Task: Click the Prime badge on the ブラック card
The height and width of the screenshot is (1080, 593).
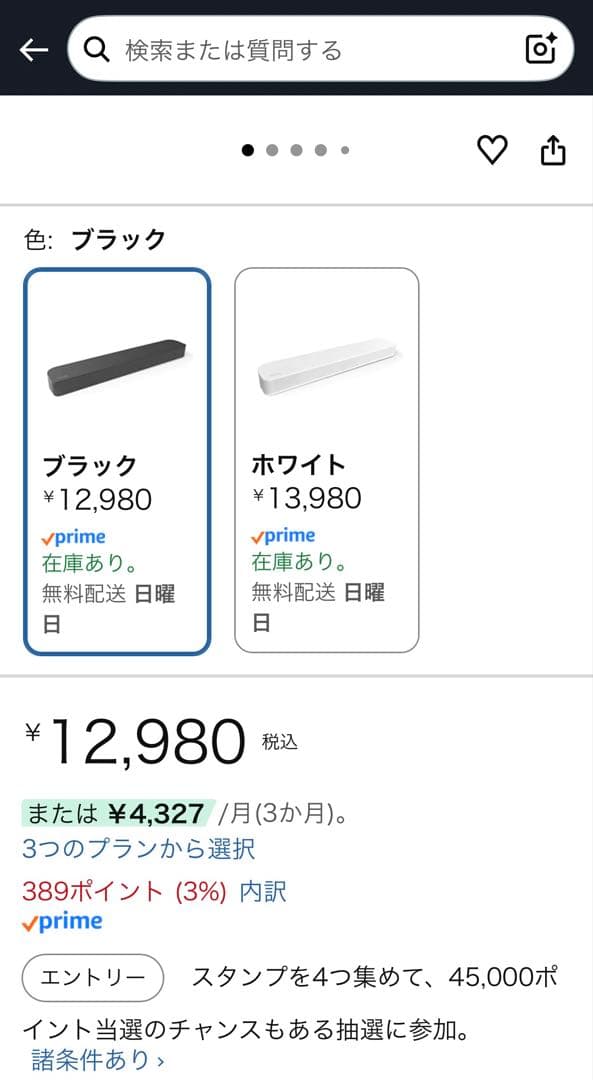Action: (75, 536)
